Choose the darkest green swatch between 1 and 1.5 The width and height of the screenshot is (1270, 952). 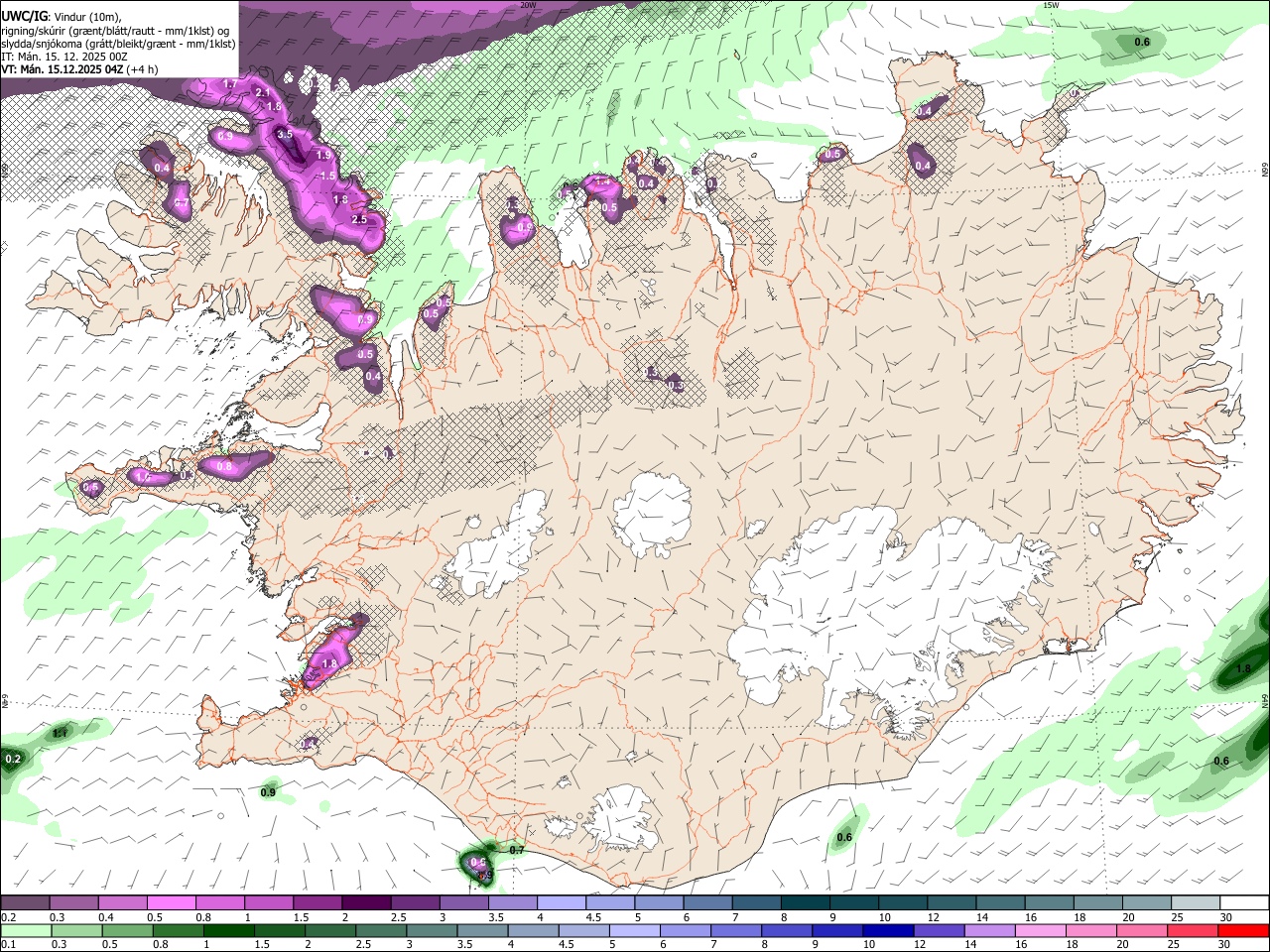(x=228, y=931)
